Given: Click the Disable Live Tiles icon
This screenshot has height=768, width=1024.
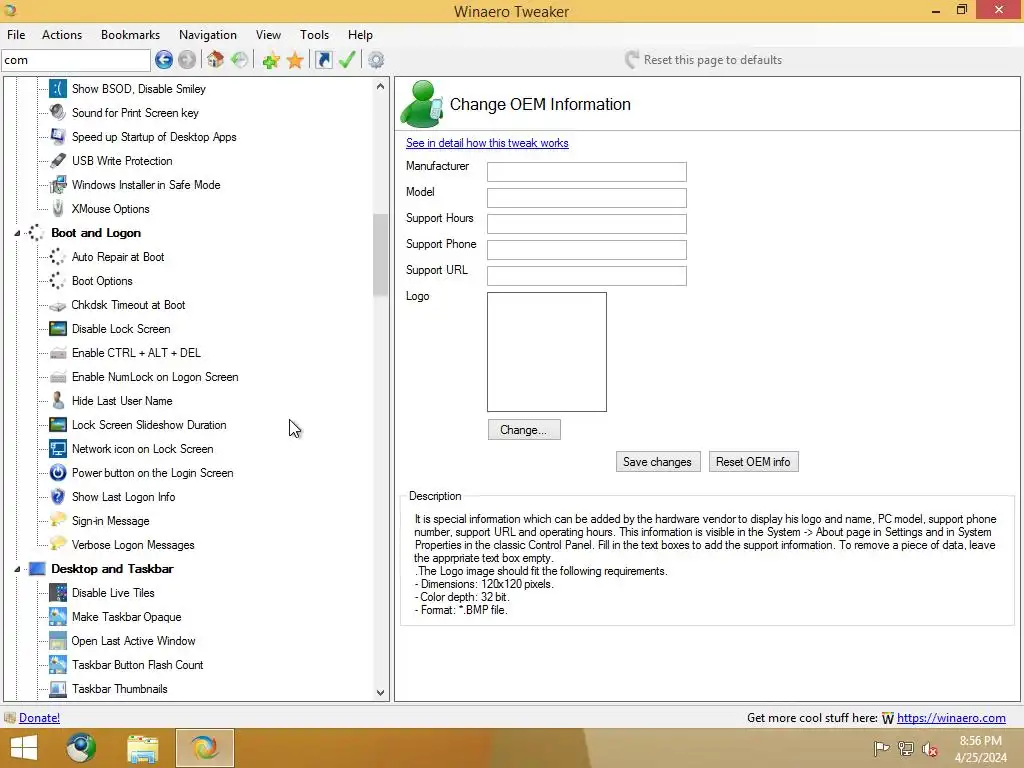Looking at the screenshot, I should (x=58, y=593).
